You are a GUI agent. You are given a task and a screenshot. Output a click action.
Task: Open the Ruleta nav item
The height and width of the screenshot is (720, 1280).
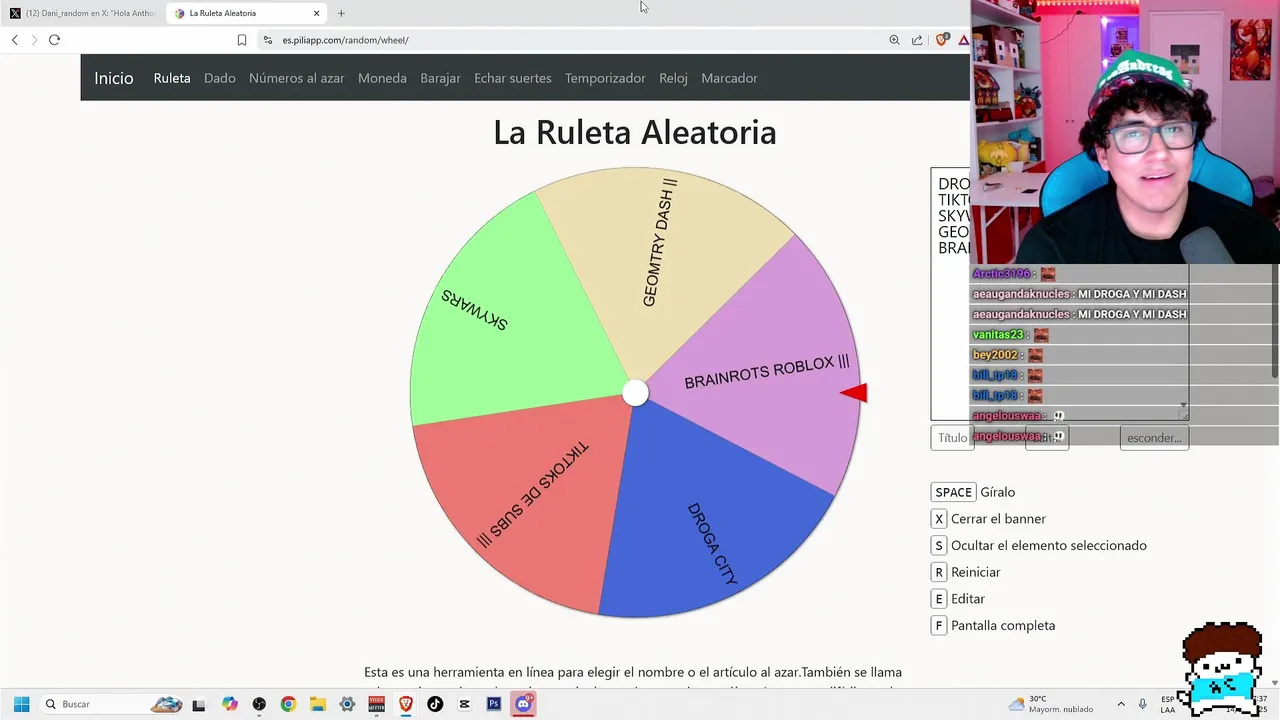(172, 78)
